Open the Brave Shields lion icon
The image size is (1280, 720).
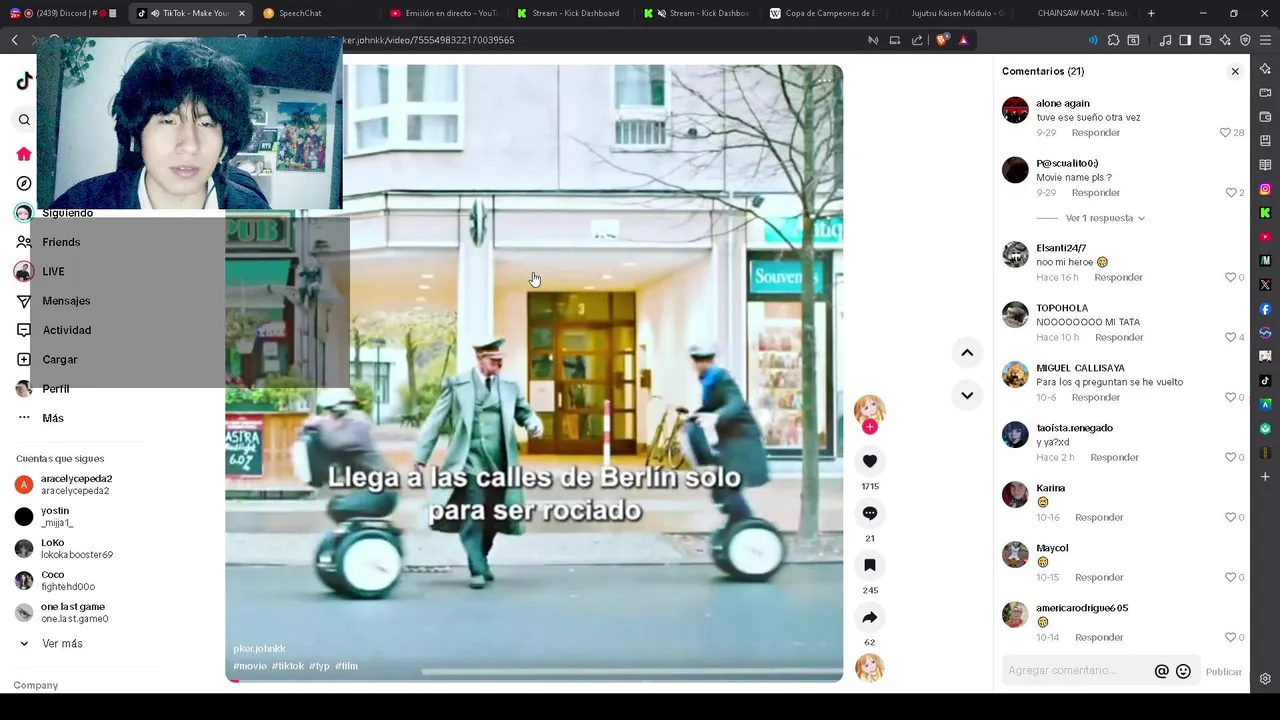point(942,40)
